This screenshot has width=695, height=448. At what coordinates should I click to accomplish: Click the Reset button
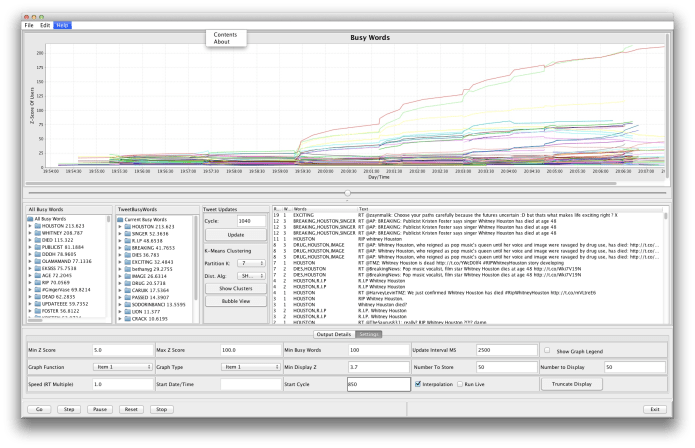click(x=131, y=409)
